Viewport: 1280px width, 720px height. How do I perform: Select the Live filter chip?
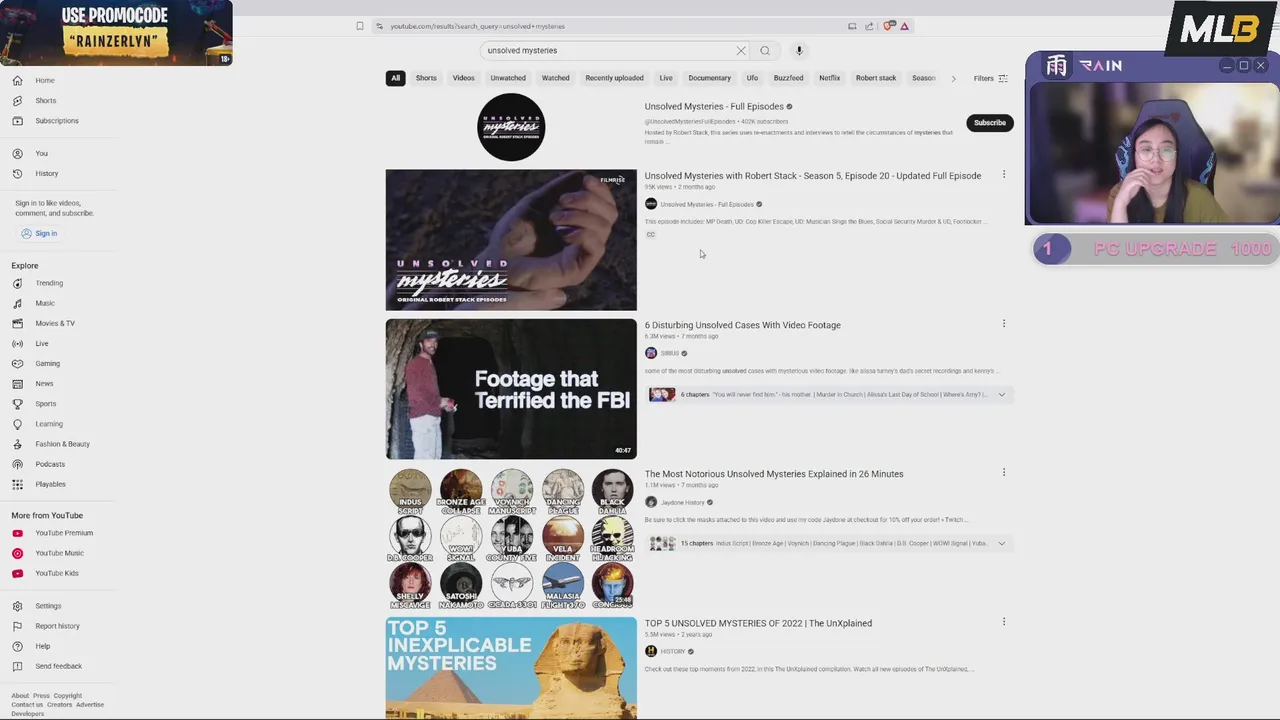pyautogui.click(x=666, y=78)
